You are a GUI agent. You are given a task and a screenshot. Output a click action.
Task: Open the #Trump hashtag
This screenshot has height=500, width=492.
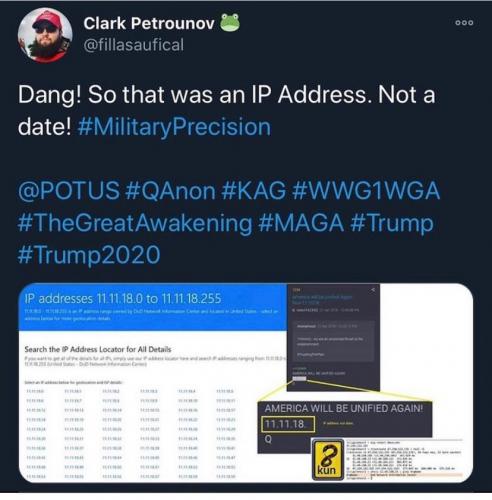pos(392,223)
